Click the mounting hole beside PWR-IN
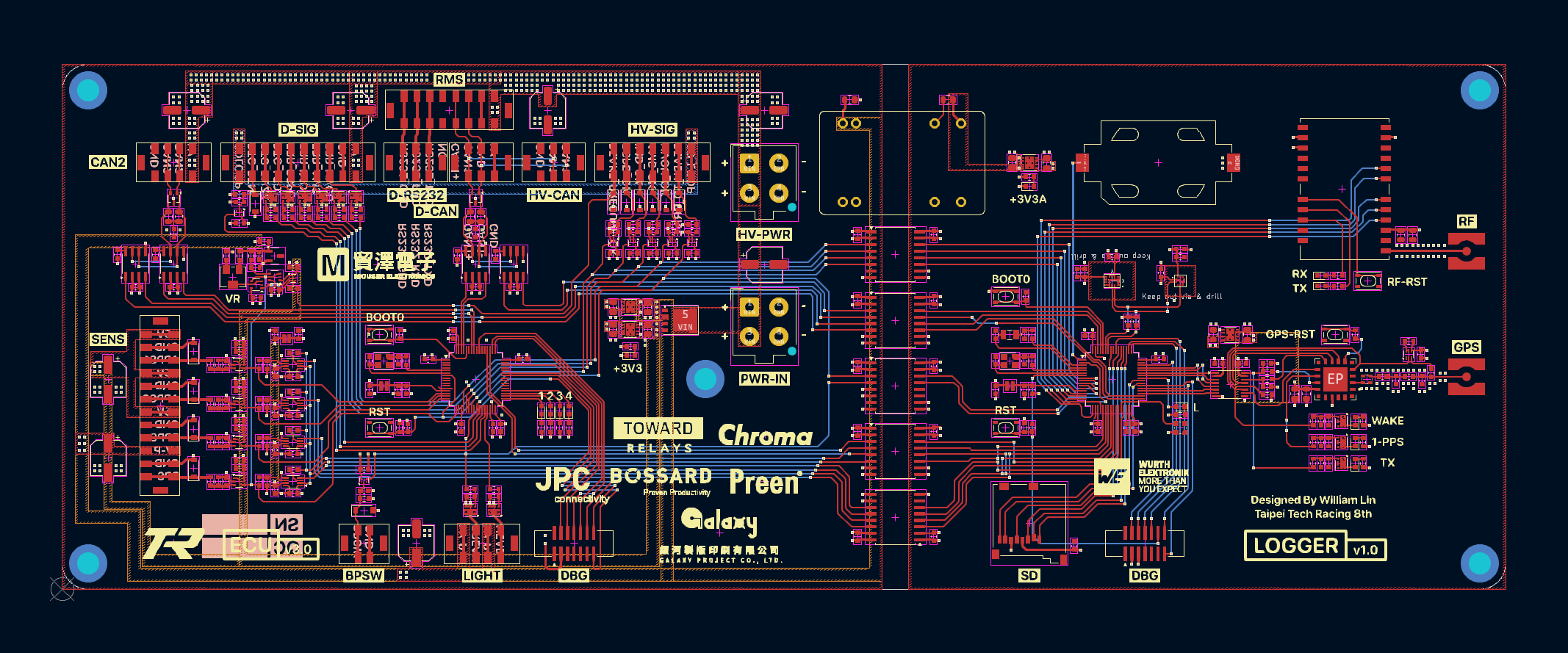Viewport: 1568px width, 653px height. (705, 378)
